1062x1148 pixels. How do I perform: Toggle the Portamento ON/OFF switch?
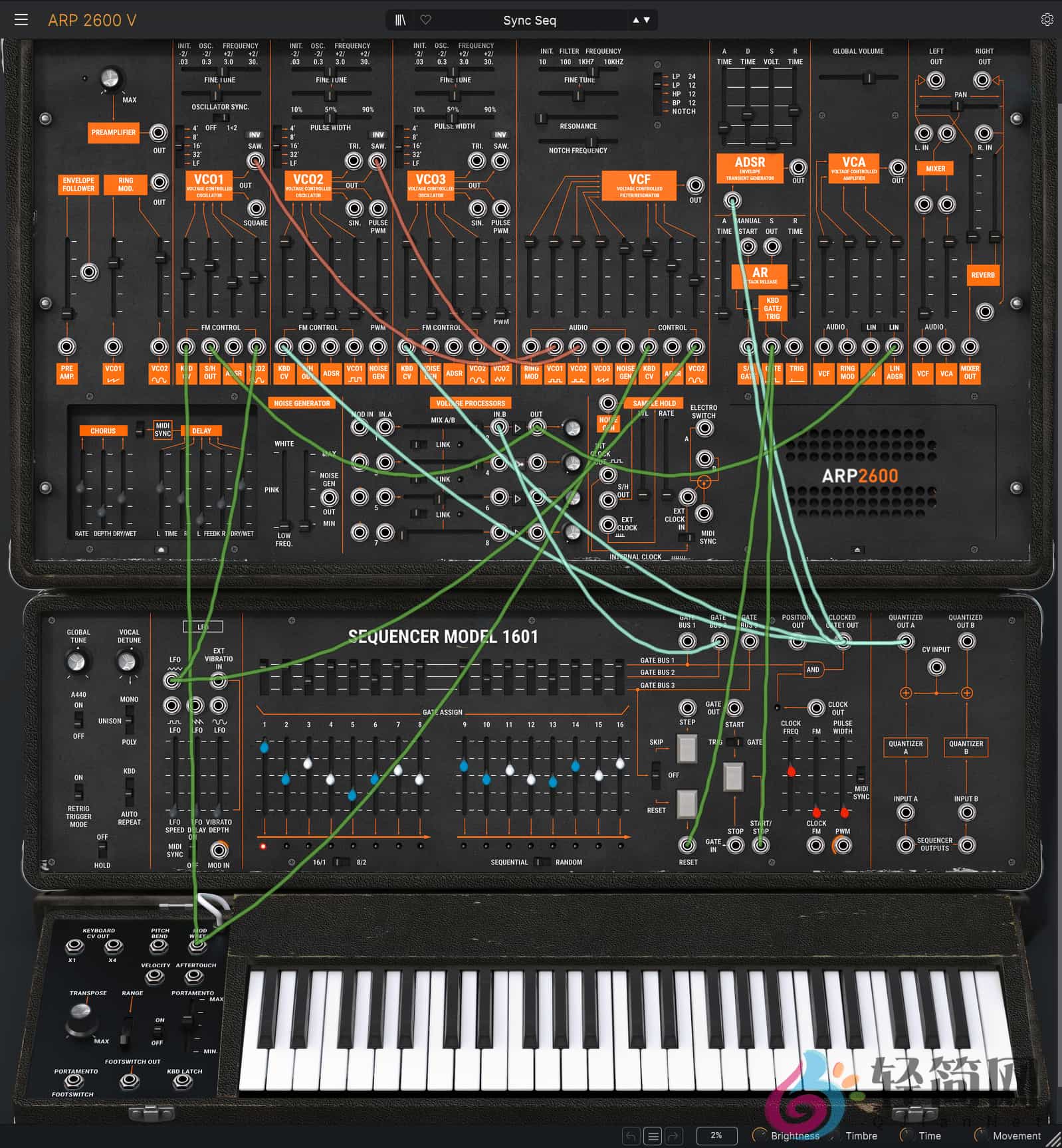pos(158,1030)
